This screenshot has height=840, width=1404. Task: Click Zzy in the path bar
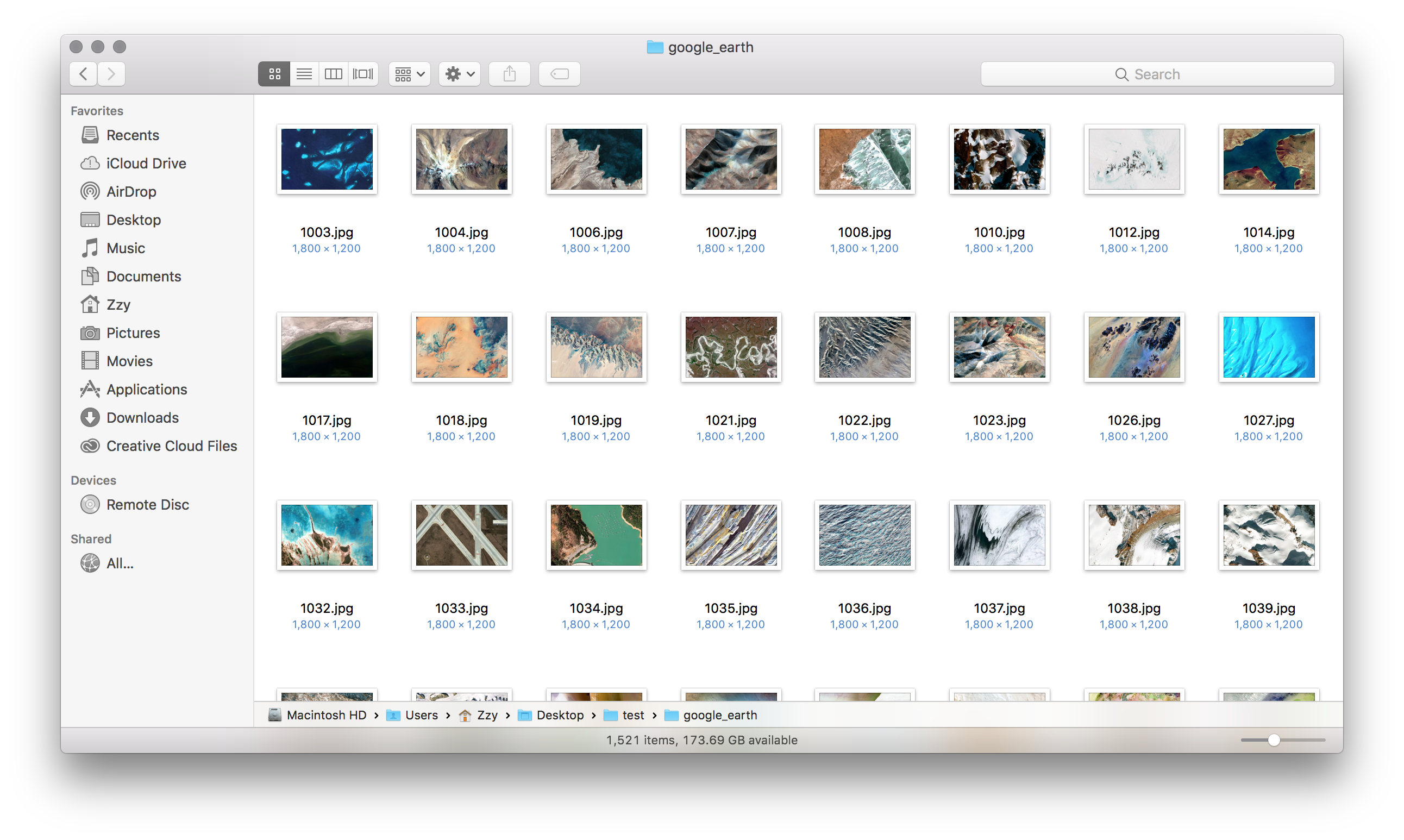pos(478,716)
